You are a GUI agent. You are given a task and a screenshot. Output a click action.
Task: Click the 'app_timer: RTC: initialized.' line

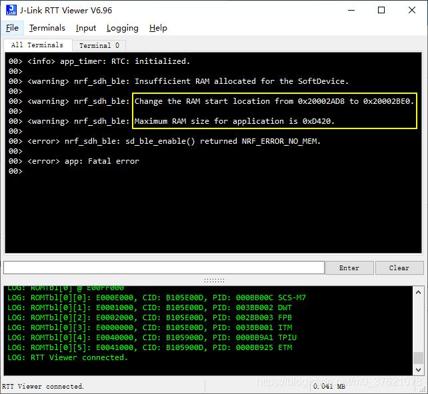99,61
